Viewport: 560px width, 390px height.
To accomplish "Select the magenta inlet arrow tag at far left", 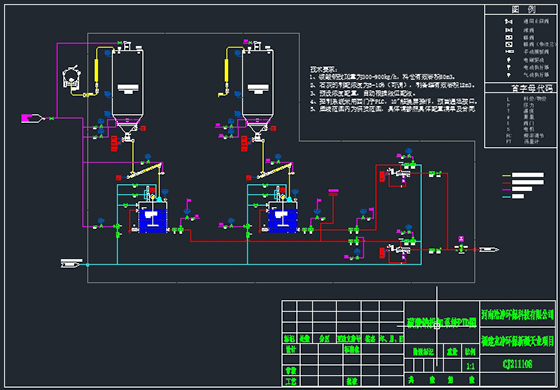I will click(31, 118).
